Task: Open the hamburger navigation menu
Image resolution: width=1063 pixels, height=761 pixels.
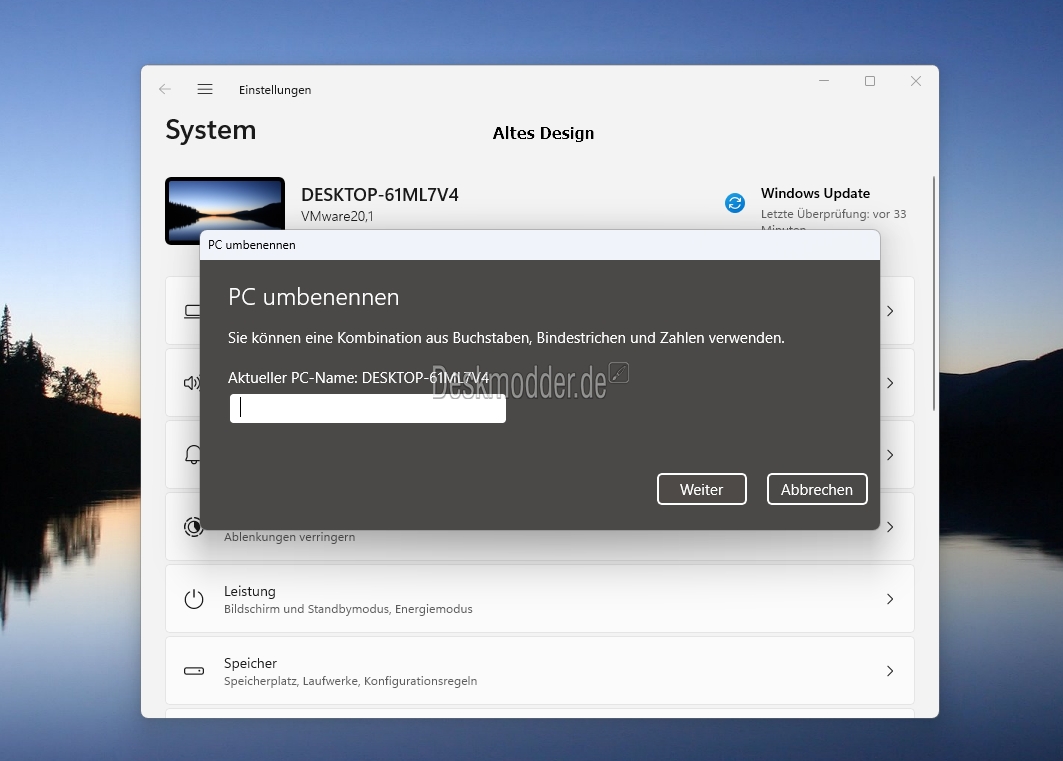Action: [x=205, y=89]
